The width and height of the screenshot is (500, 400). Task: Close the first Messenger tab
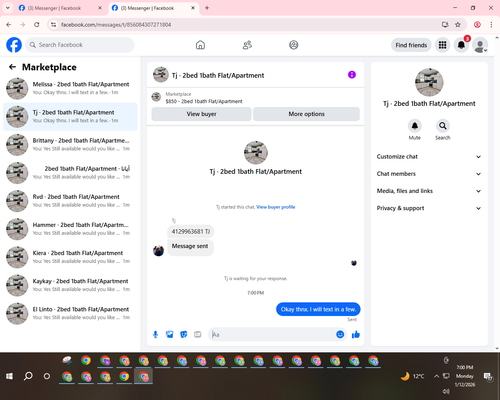[100, 8]
